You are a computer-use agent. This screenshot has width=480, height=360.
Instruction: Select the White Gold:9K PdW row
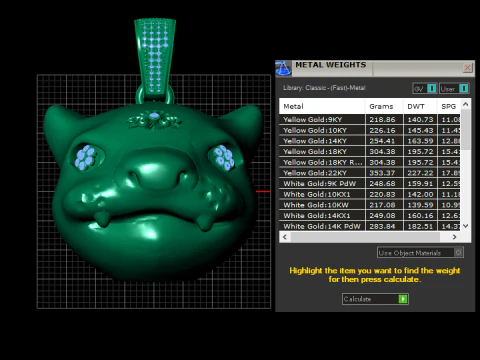tap(370, 183)
